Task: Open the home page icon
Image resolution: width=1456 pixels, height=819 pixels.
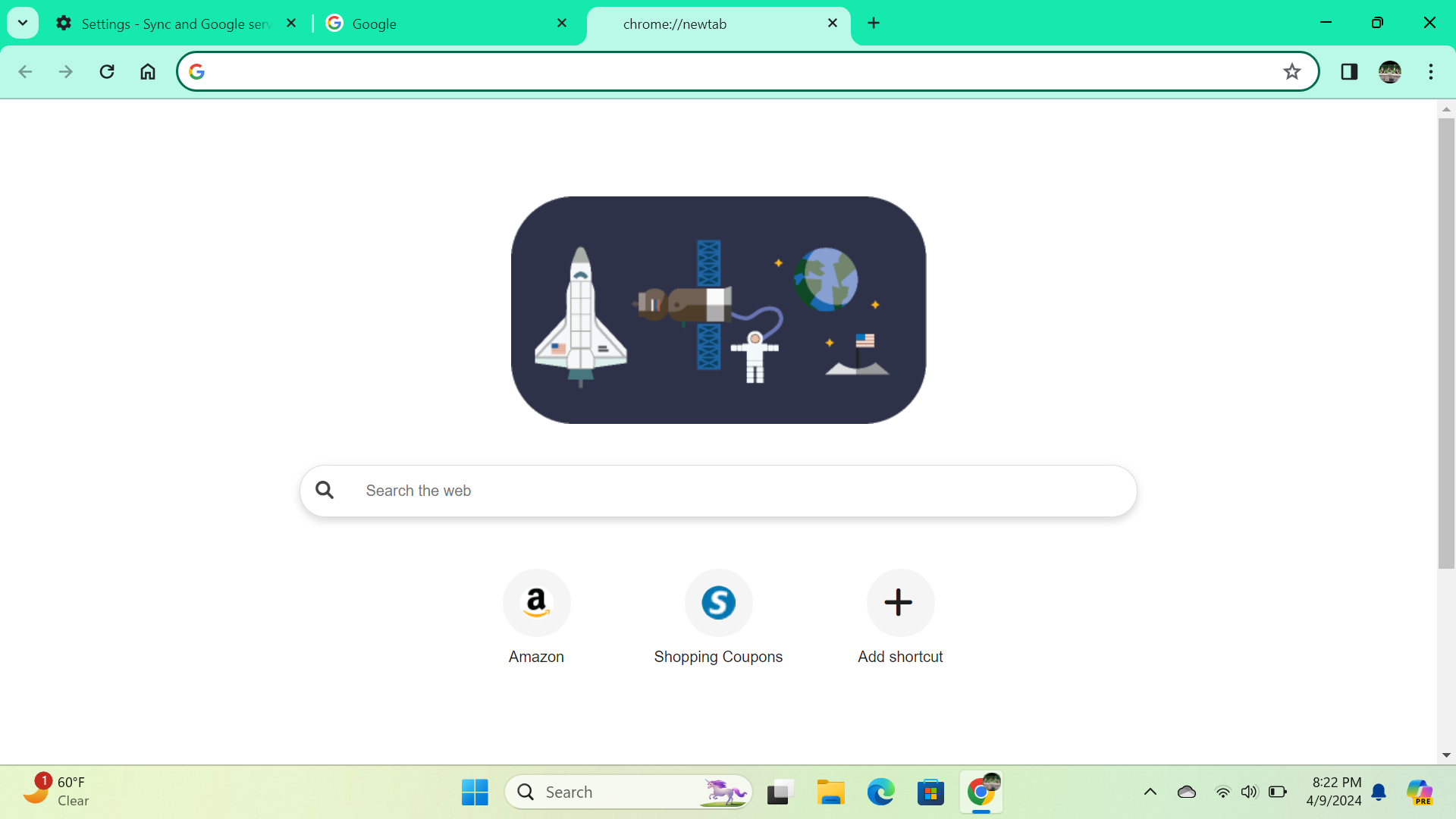Action: point(148,71)
